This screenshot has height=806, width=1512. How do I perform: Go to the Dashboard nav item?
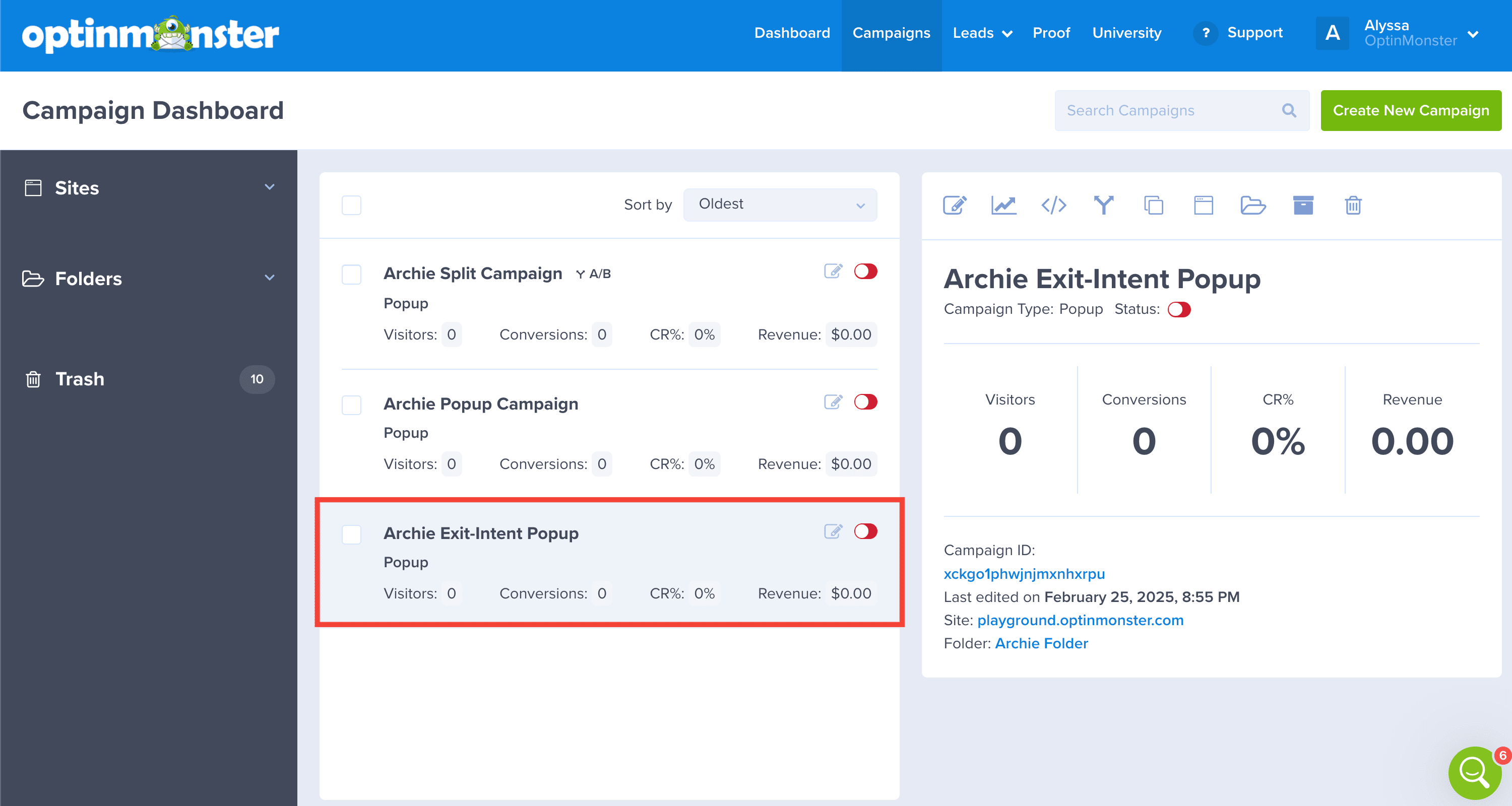point(792,33)
